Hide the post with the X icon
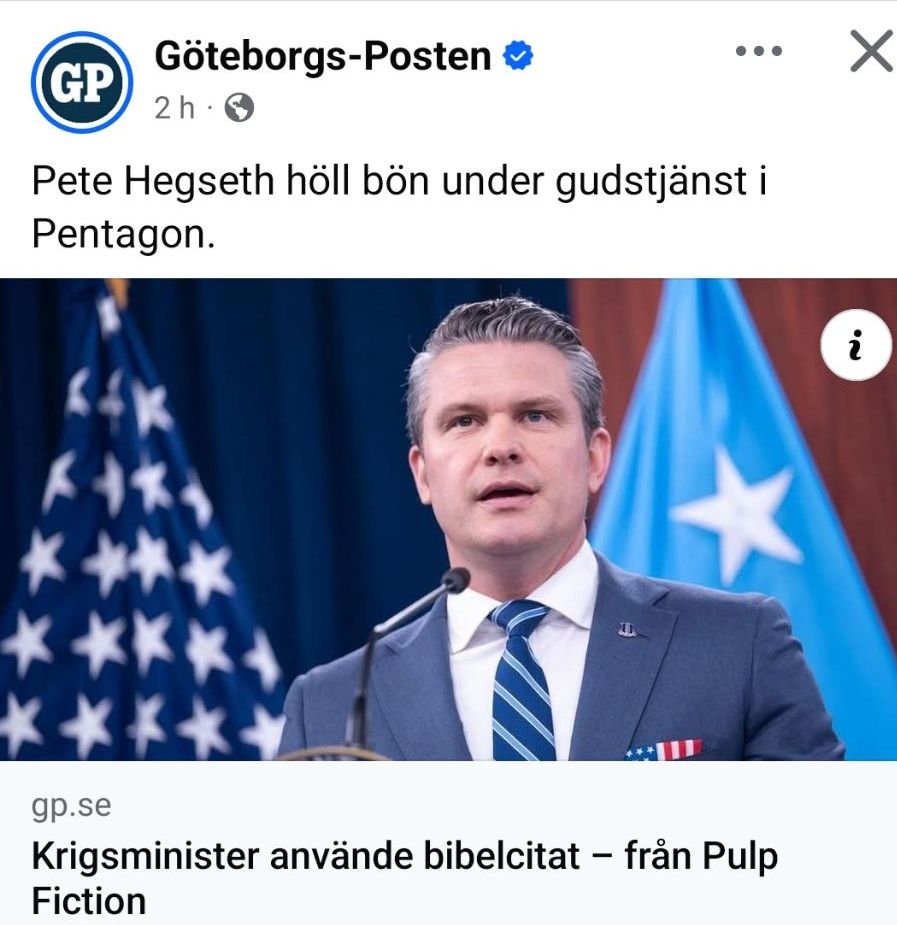 872,51
